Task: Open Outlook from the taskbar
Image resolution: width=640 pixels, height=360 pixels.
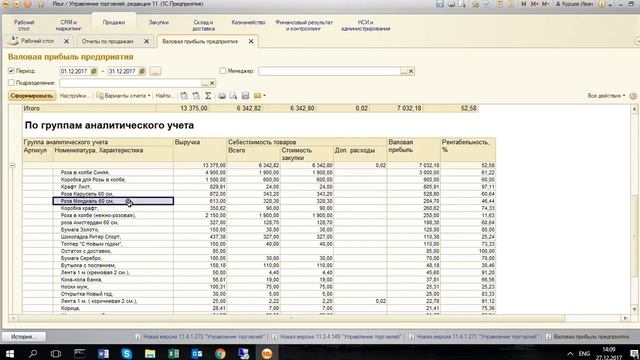Action: 197,353
